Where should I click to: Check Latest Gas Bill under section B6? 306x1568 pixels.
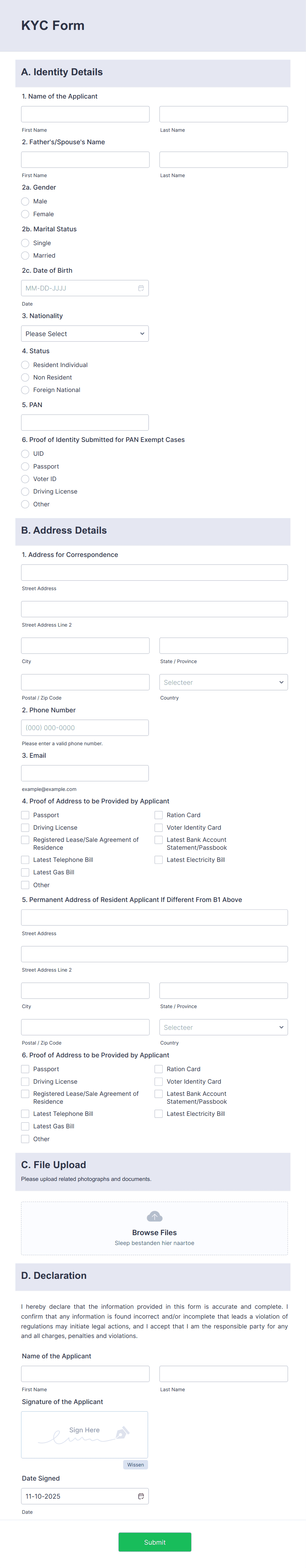point(25,1126)
